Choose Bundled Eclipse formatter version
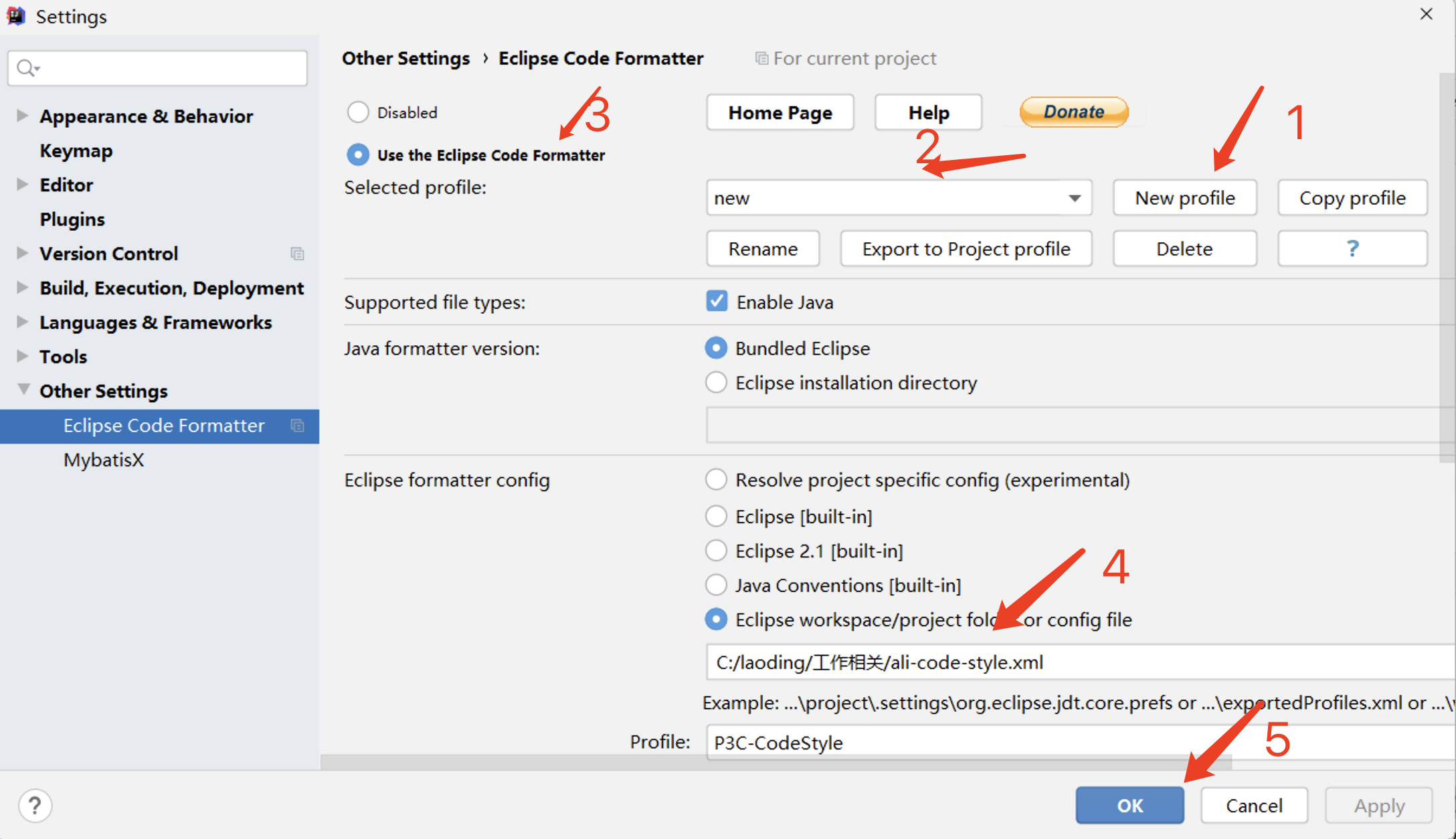The image size is (1456, 839). point(716,348)
